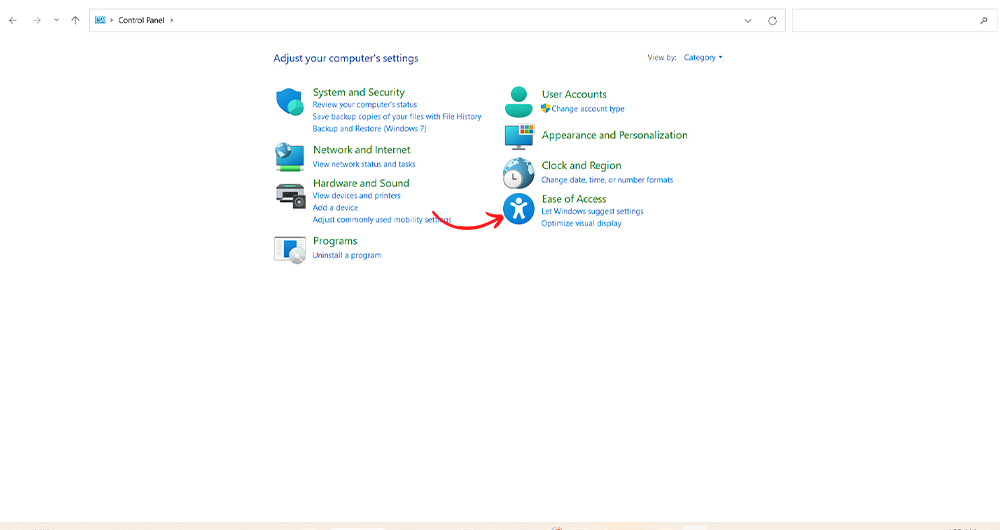Open the Ease of Access category

pyautogui.click(x=573, y=199)
